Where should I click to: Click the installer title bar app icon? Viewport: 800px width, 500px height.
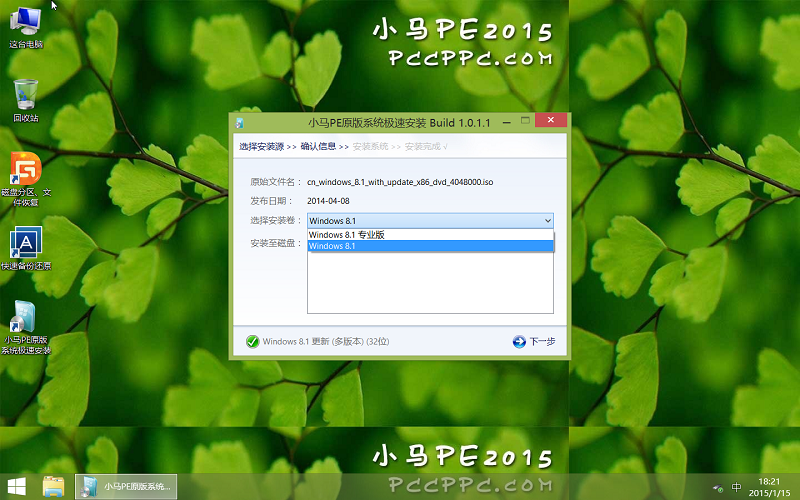[x=240, y=123]
